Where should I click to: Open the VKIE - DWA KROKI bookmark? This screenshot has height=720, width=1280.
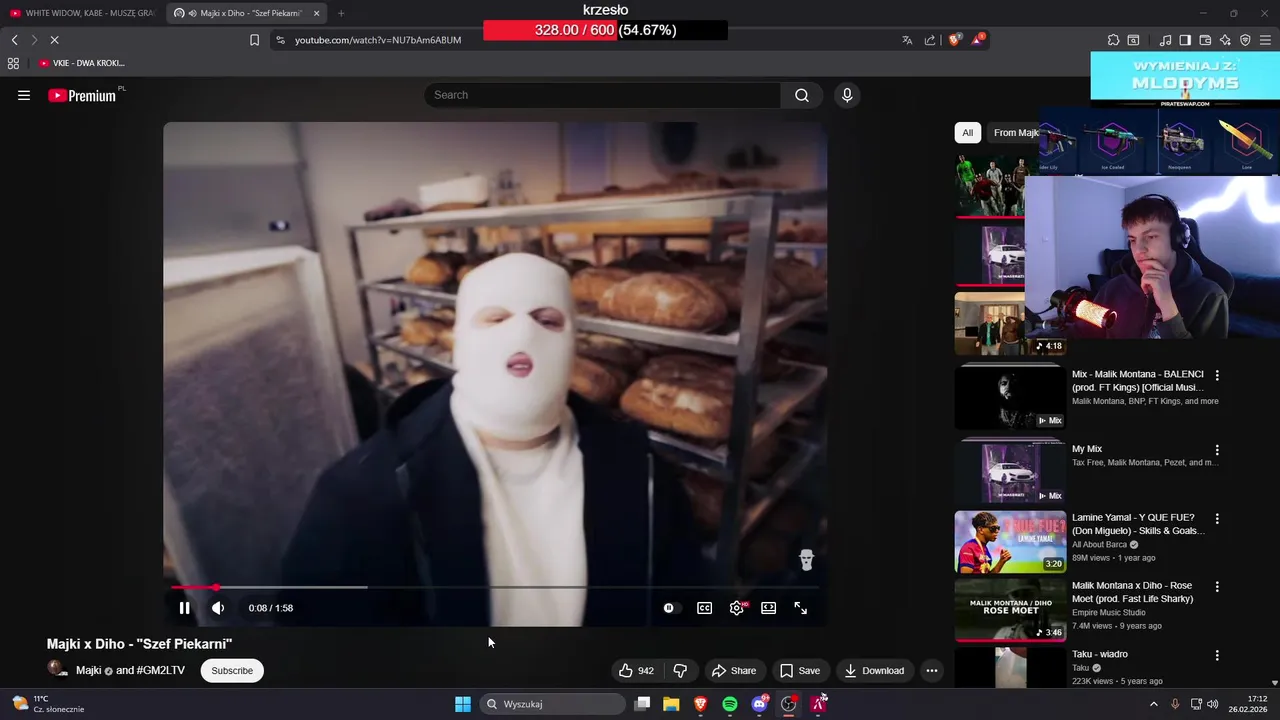(x=82, y=63)
